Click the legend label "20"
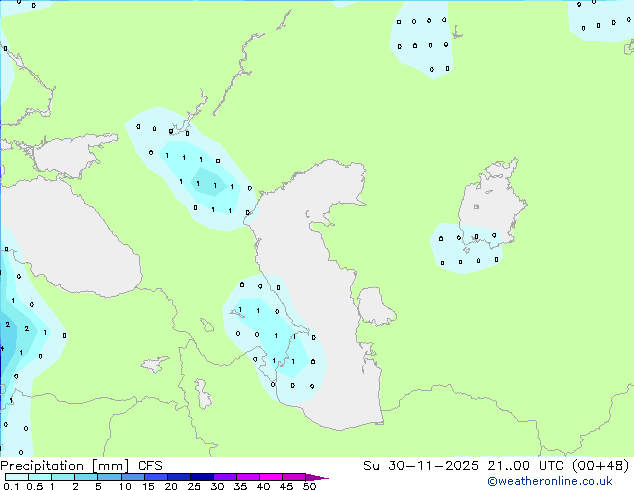The image size is (634, 490). pos(171,486)
